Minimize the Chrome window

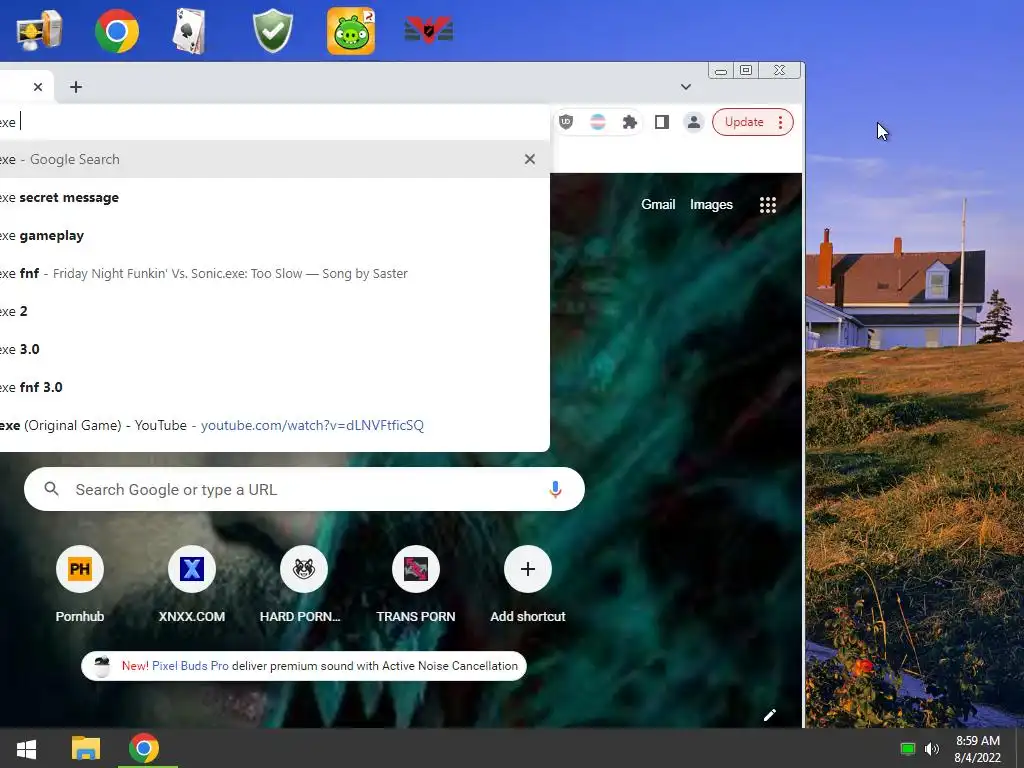[x=721, y=71]
